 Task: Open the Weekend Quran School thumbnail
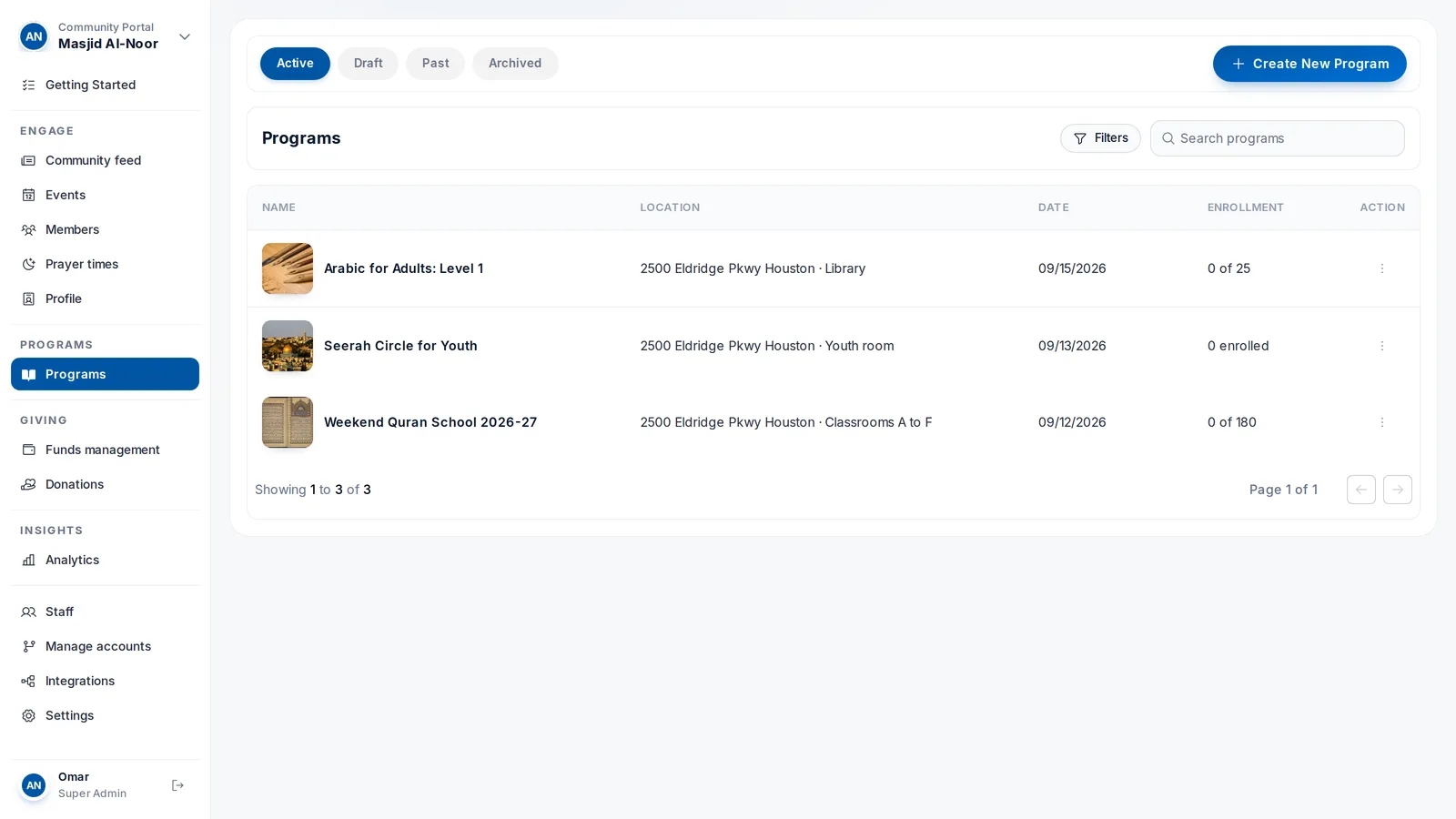pos(288,422)
